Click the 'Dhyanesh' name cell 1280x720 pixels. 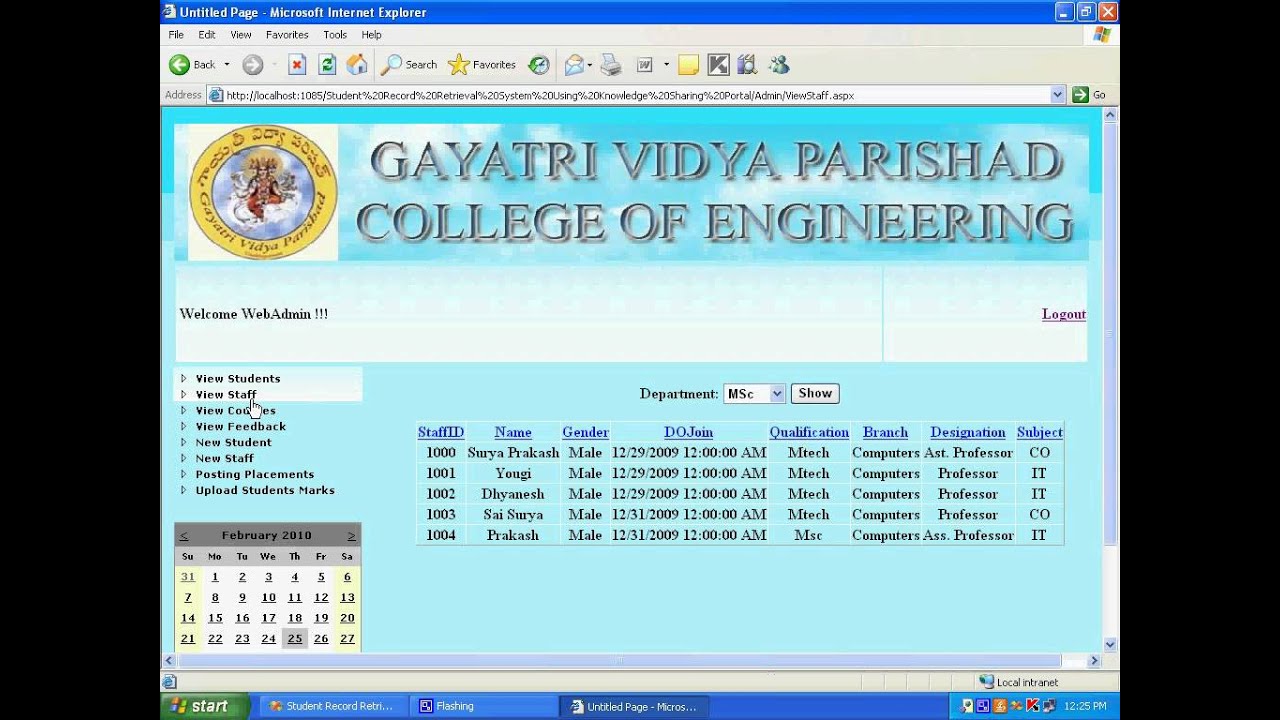tap(513, 494)
